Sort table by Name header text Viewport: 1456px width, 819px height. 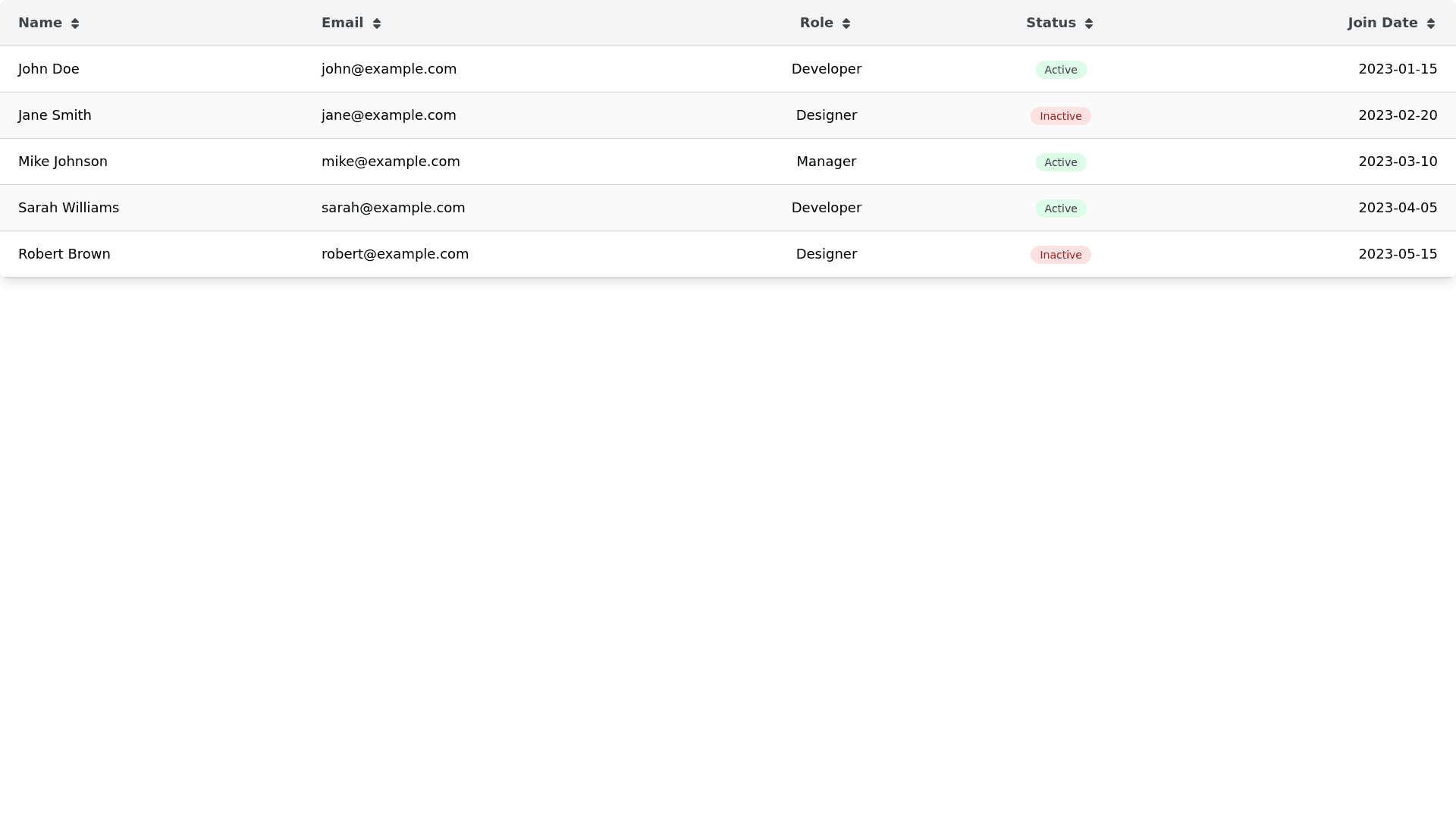tap(40, 23)
